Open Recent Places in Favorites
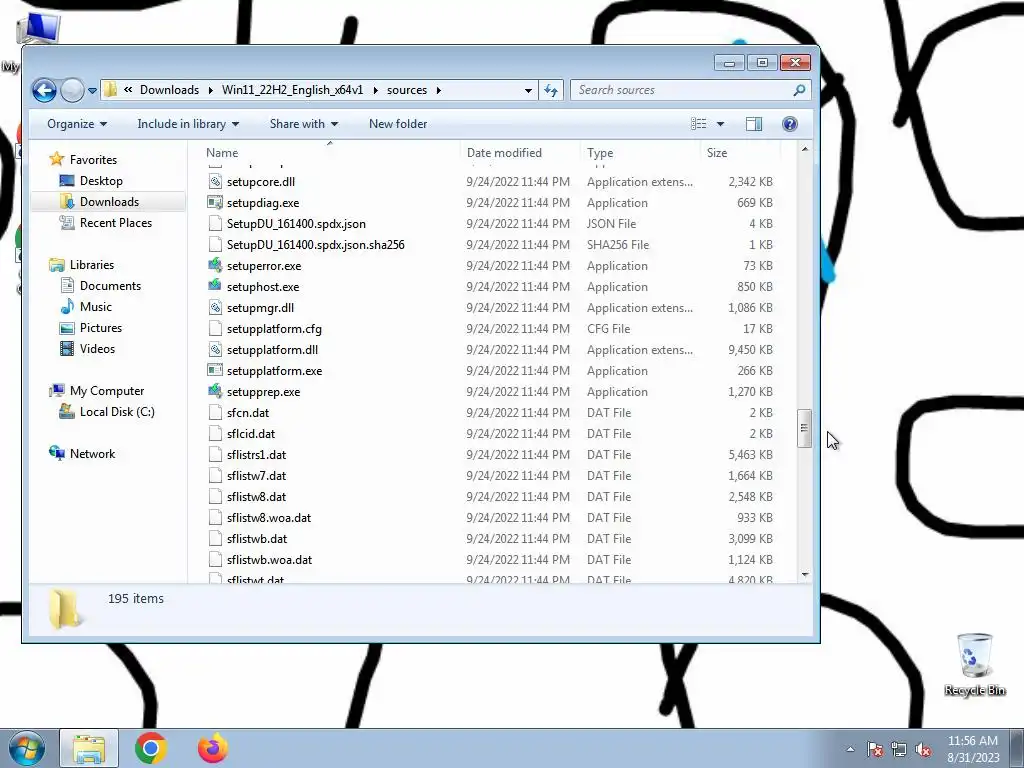This screenshot has width=1024, height=768. coord(116,223)
